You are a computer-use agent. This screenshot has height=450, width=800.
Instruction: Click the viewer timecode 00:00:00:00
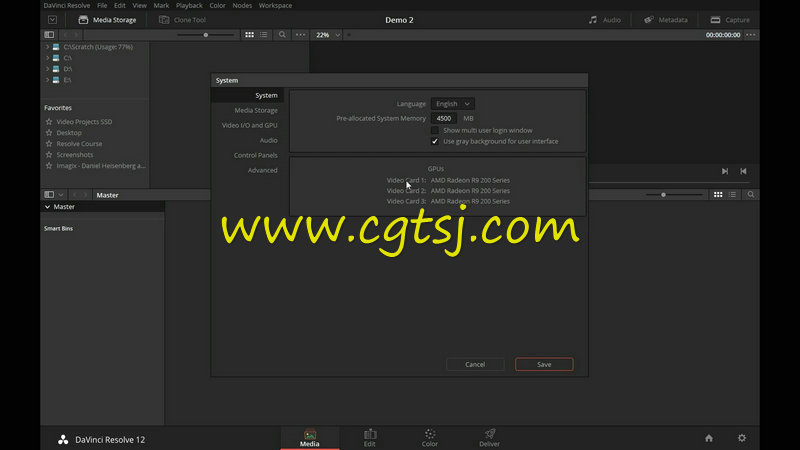722,35
